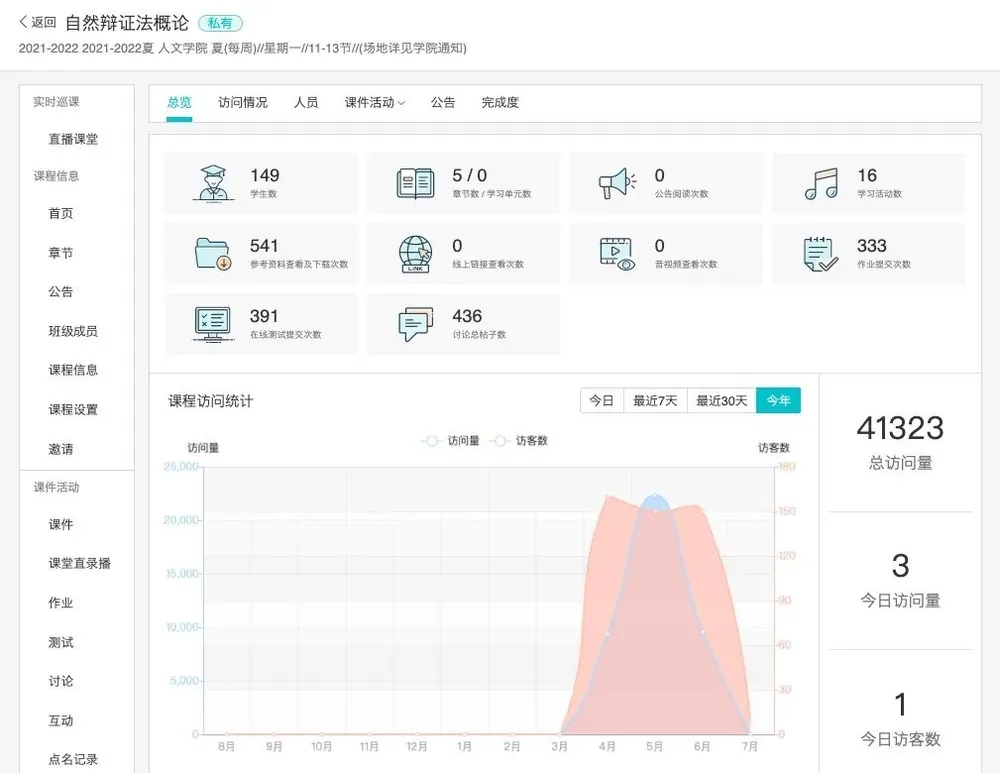Open the 人员 tab
Image resolution: width=1000 pixels, height=773 pixels.
[306, 103]
